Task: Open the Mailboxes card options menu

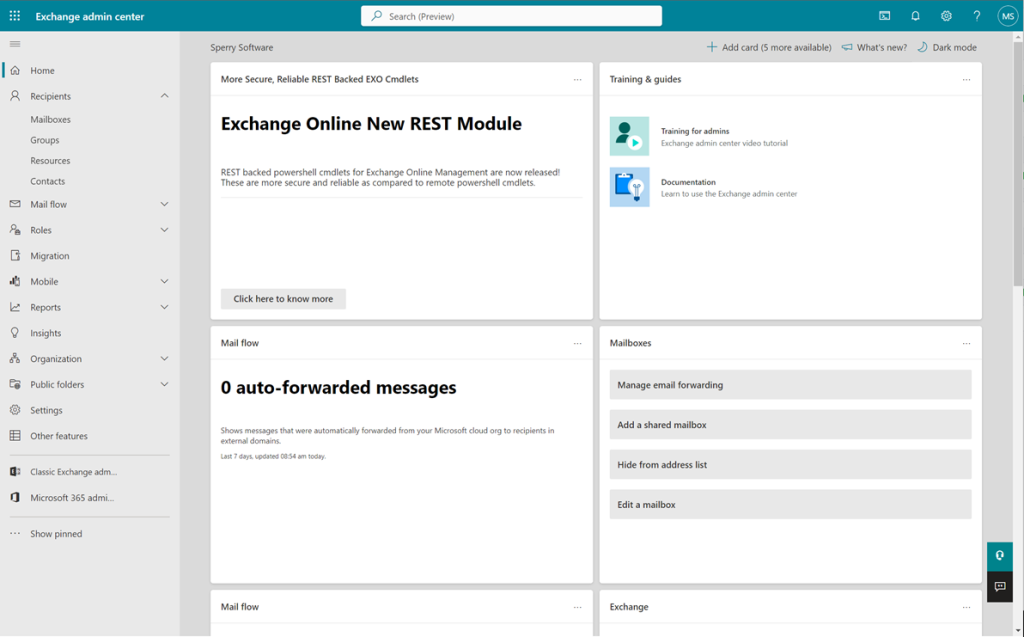Action: (x=966, y=343)
